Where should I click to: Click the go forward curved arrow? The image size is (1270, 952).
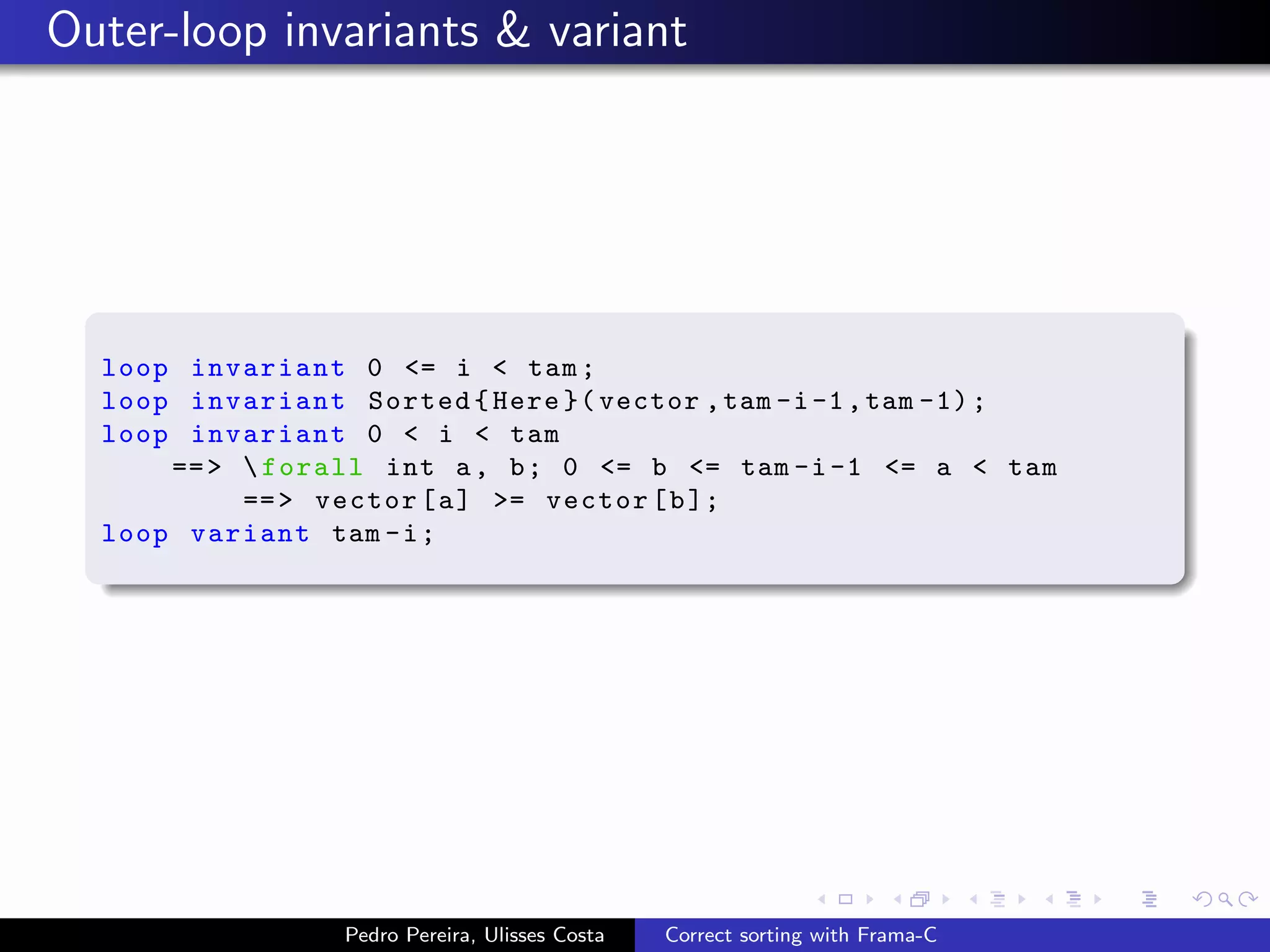1248,899
